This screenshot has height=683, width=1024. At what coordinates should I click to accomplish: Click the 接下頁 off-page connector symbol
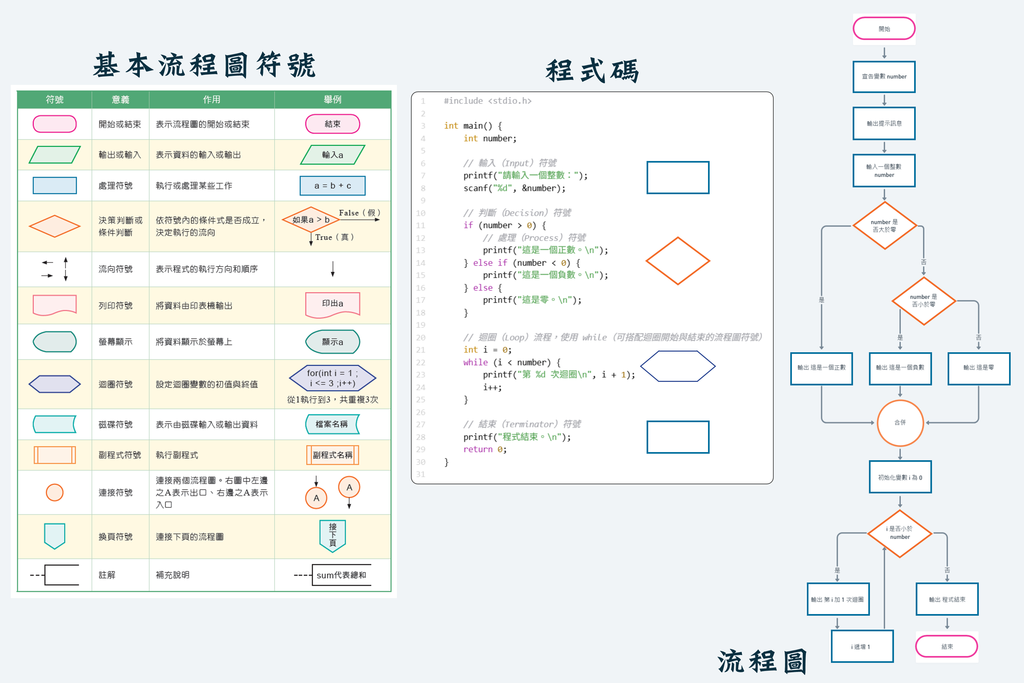[x=332, y=536]
